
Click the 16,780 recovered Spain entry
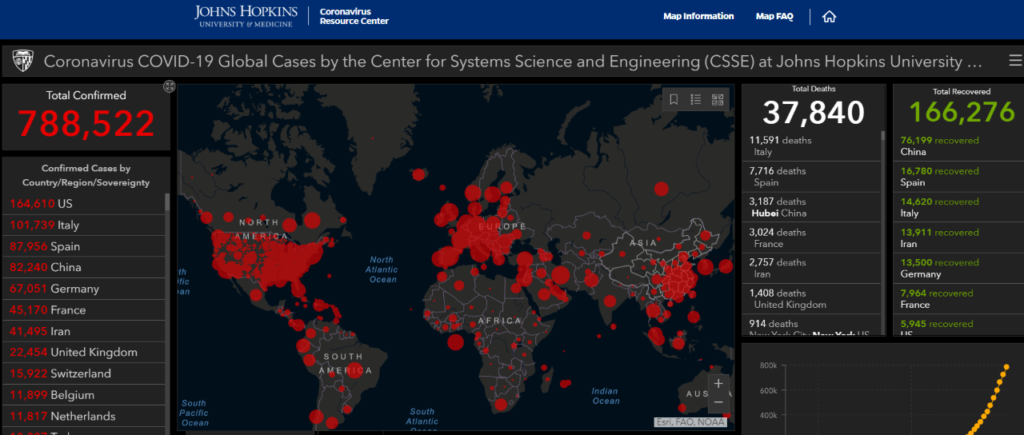pyautogui.click(x=958, y=177)
